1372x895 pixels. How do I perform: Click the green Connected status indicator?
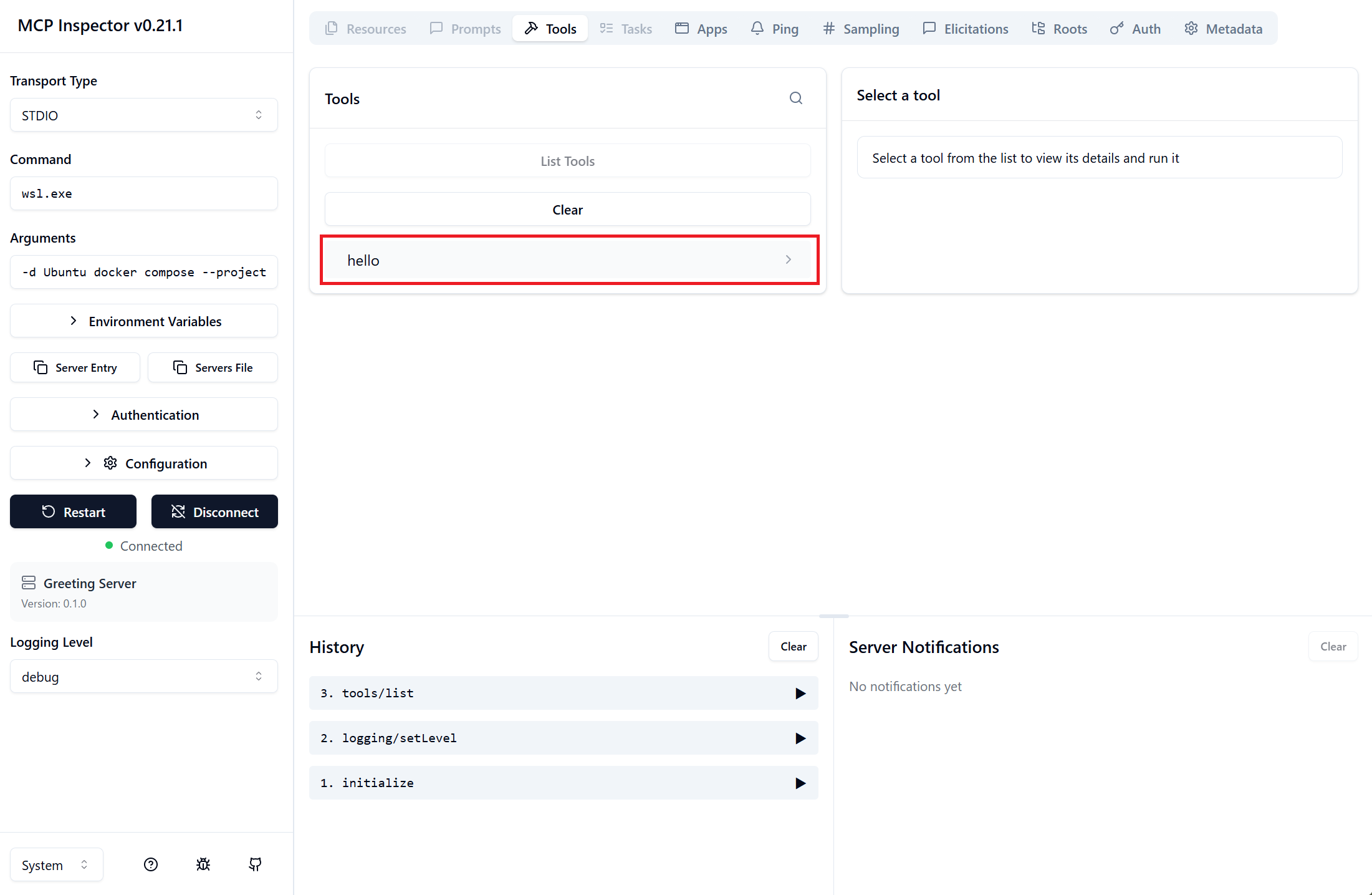point(109,546)
